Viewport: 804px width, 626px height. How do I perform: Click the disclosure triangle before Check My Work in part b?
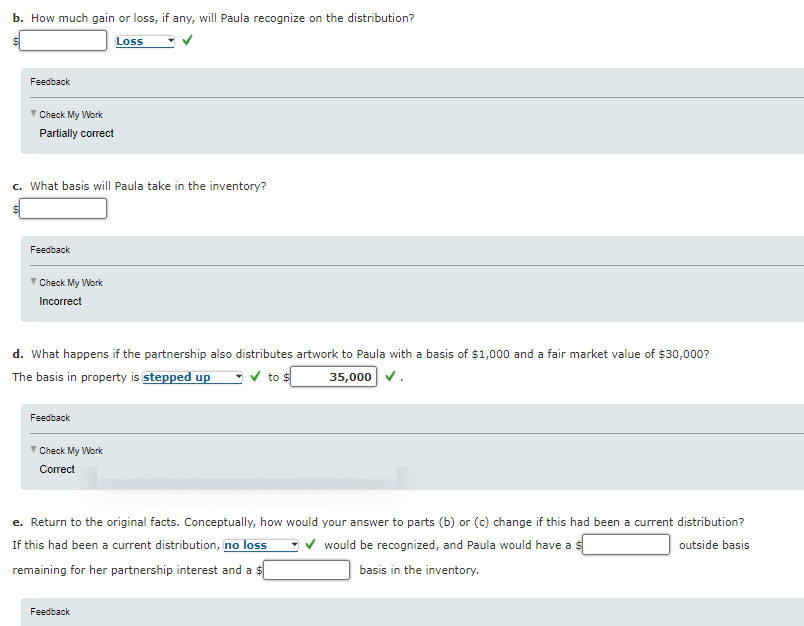[33, 114]
